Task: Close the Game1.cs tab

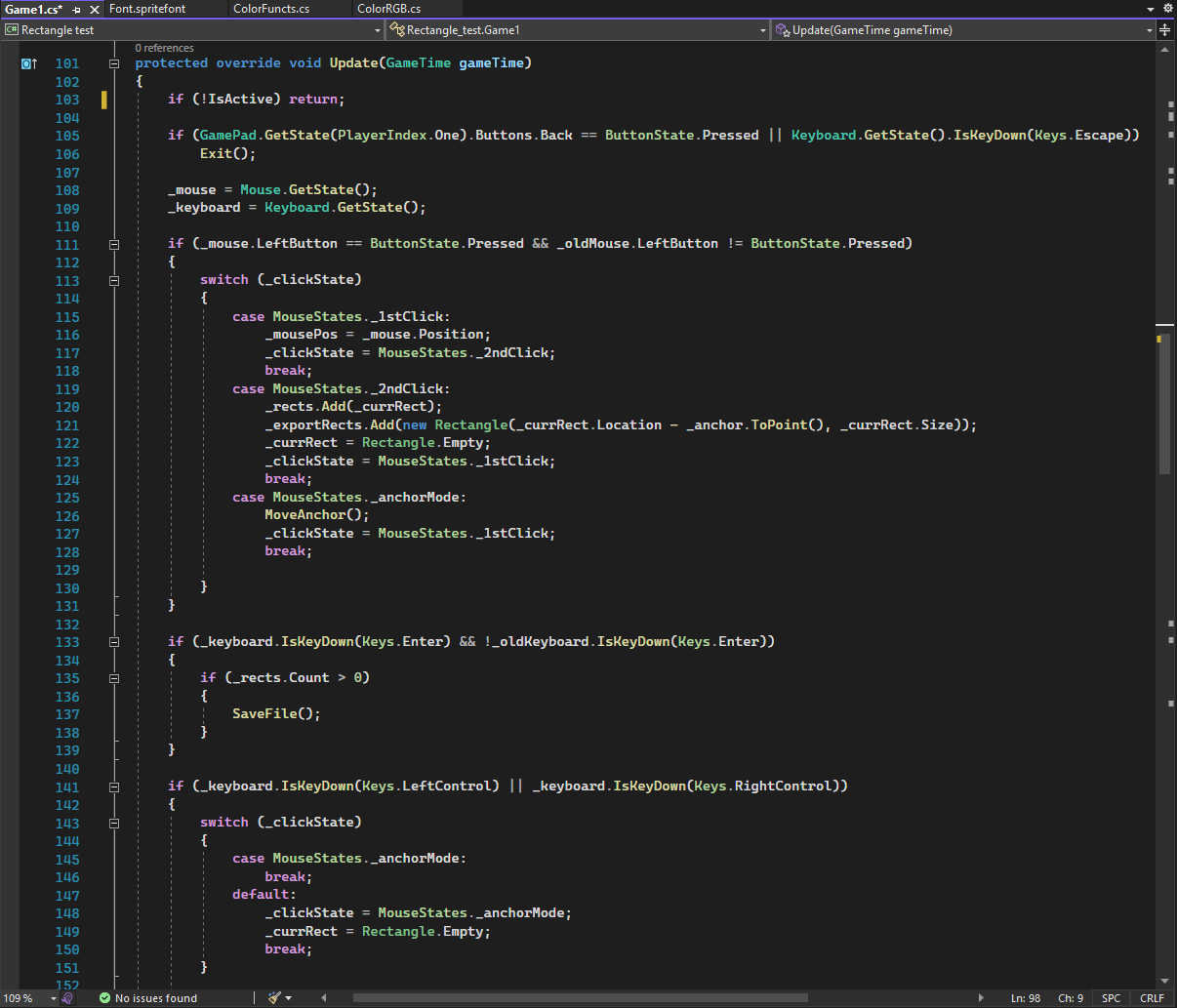Action: [x=95, y=9]
